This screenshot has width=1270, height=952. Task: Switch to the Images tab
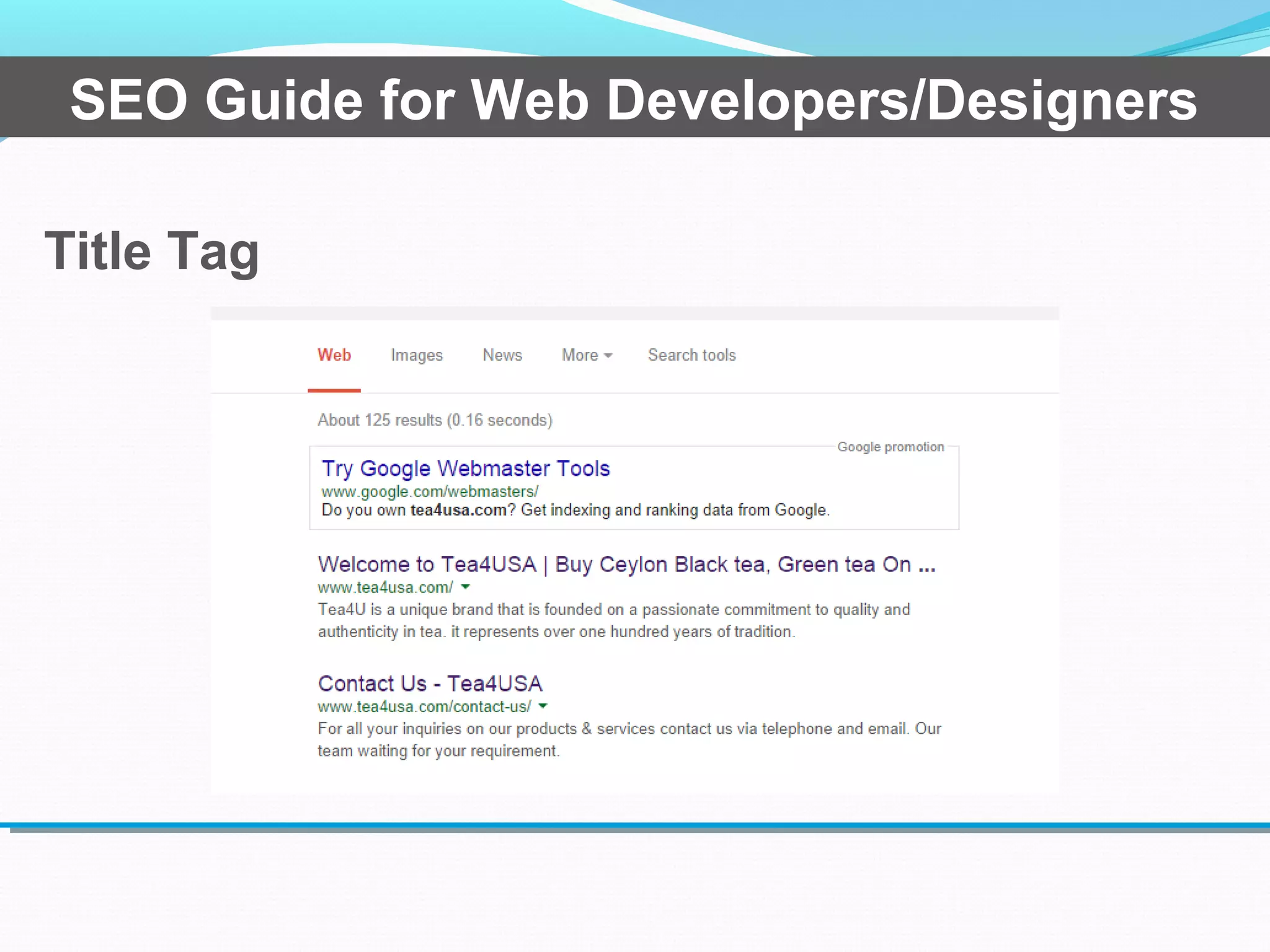417,355
